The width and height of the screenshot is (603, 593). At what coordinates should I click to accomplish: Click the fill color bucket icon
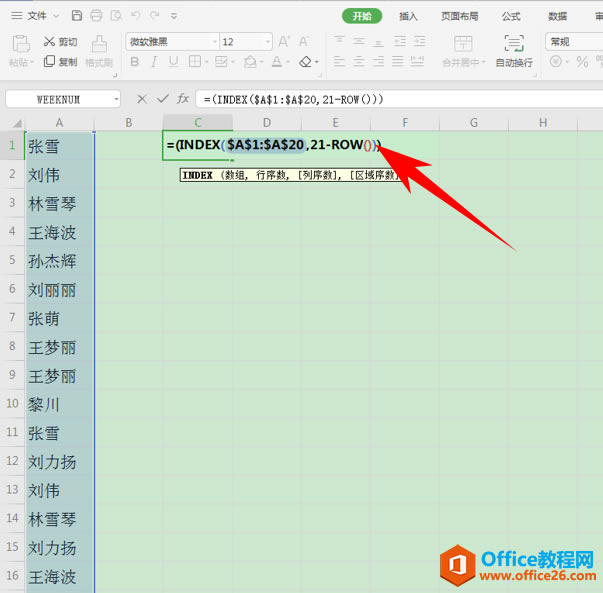tap(250, 62)
